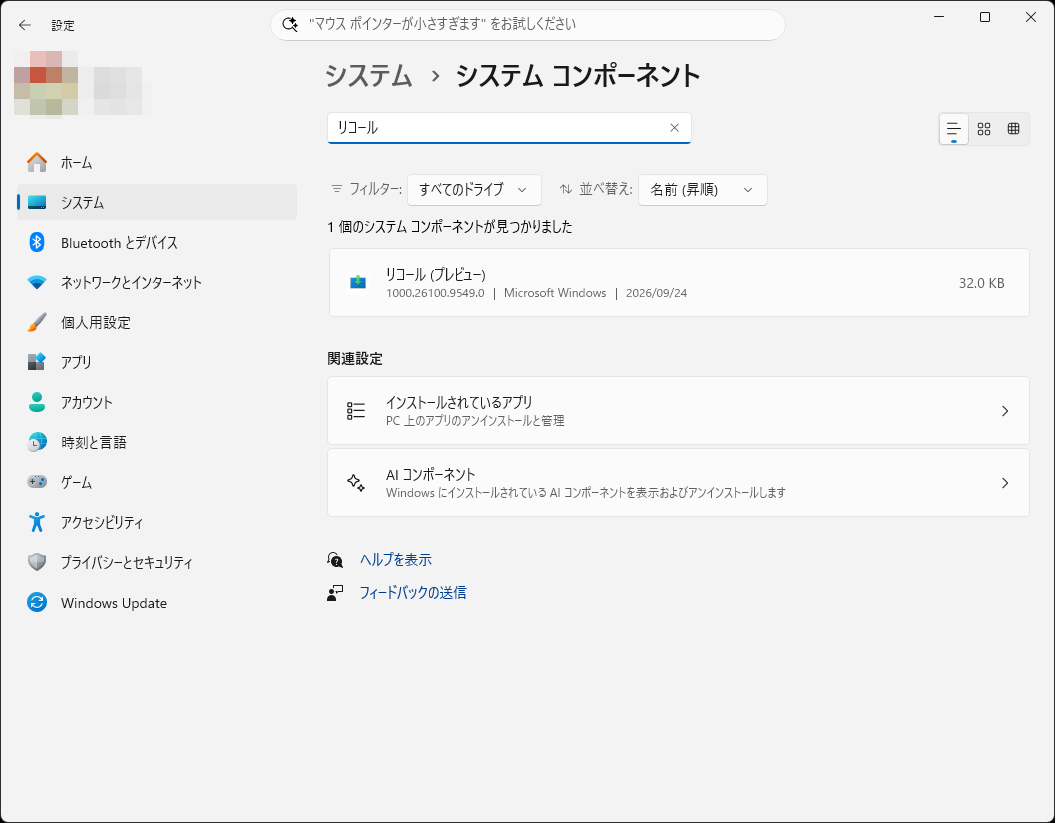Image resolution: width=1055 pixels, height=823 pixels.
Task: Open Bluetooth とデバイス settings
Action: [157, 242]
